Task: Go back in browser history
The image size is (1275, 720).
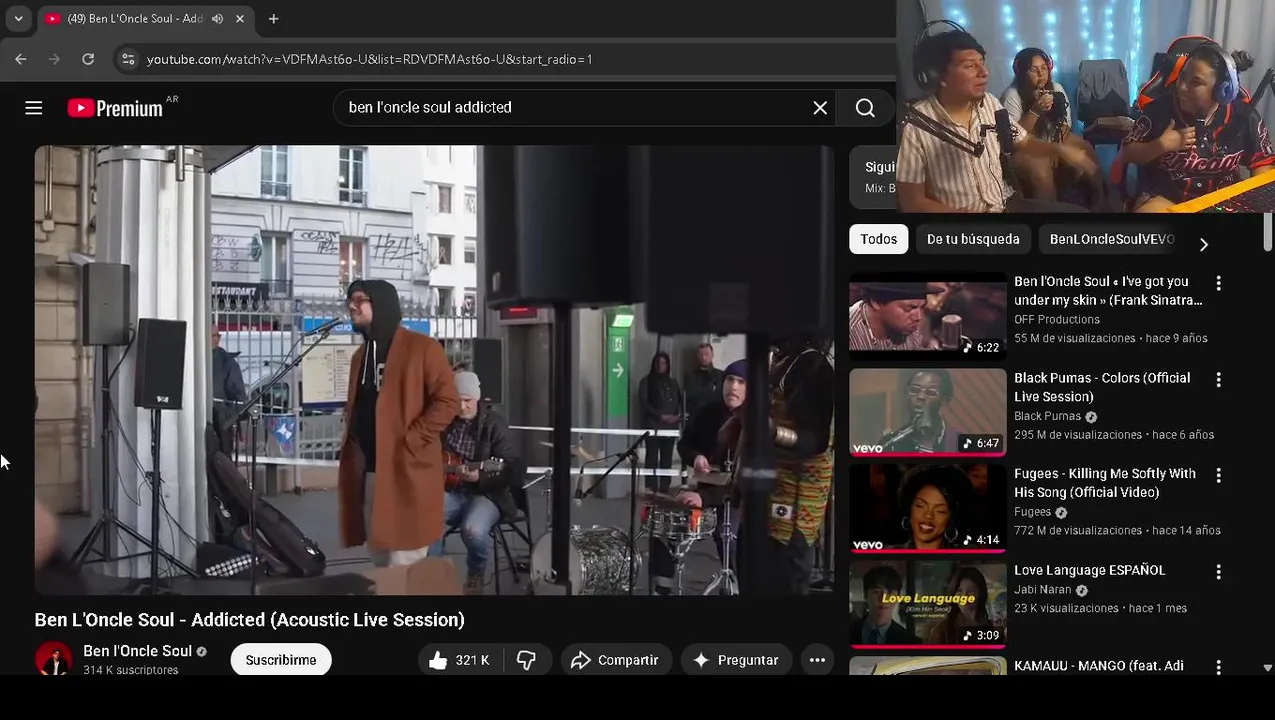Action: 21,59
